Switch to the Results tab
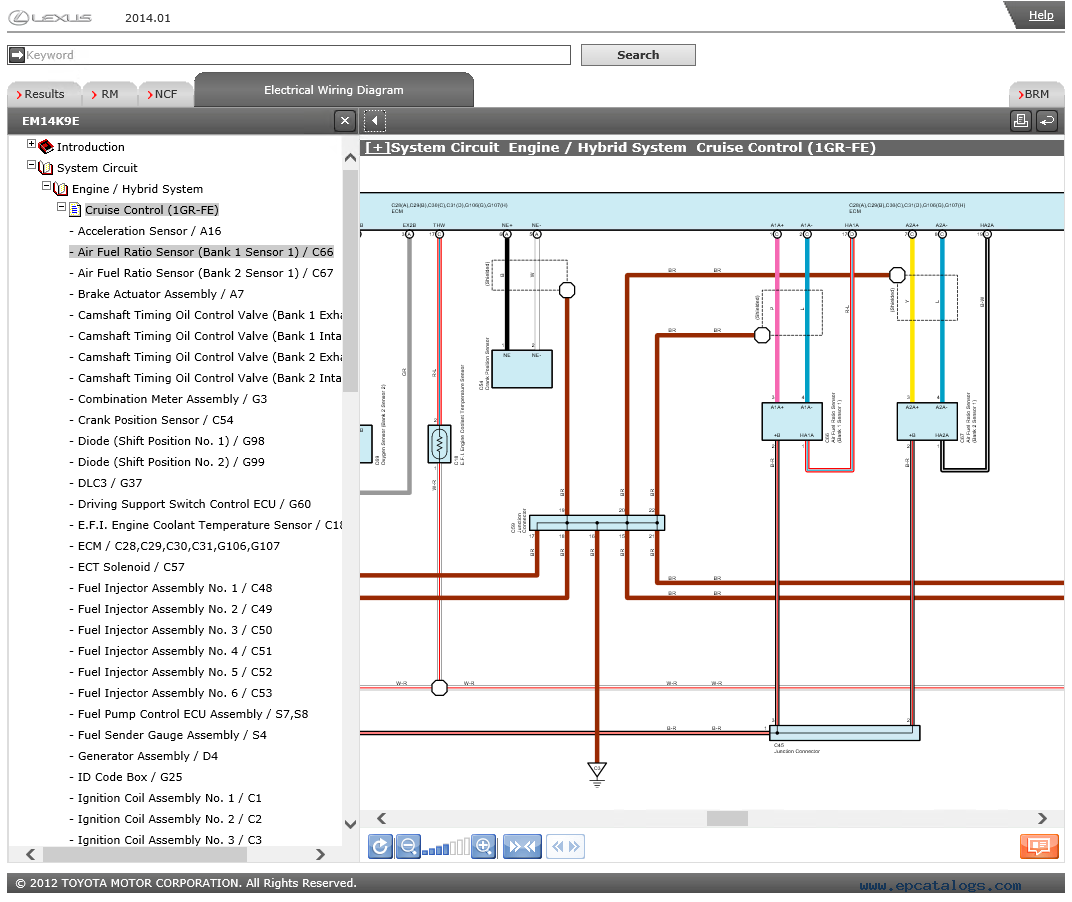 click(x=44, y=94)
